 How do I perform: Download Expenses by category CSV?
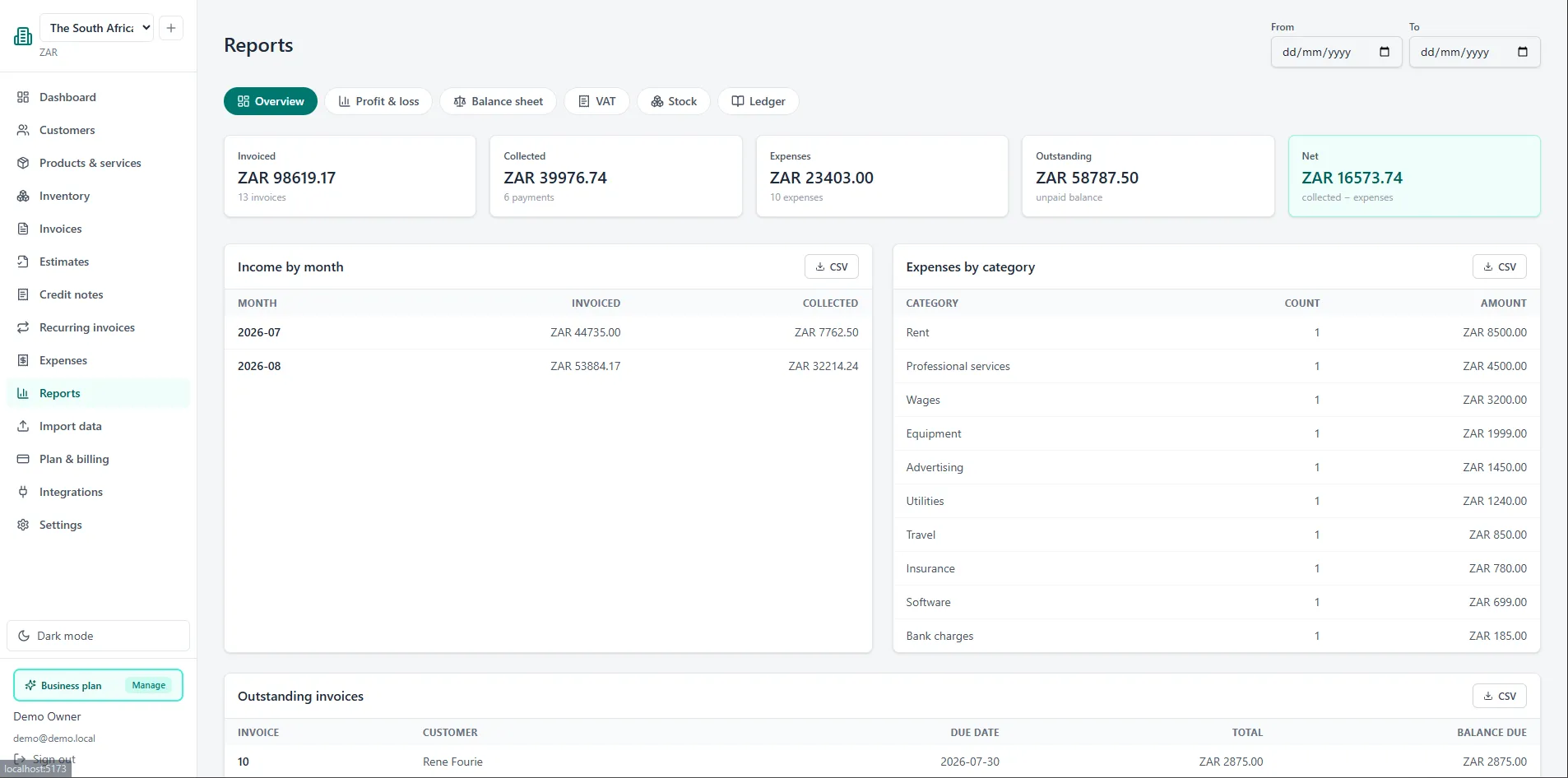(x=1500, y=266)
